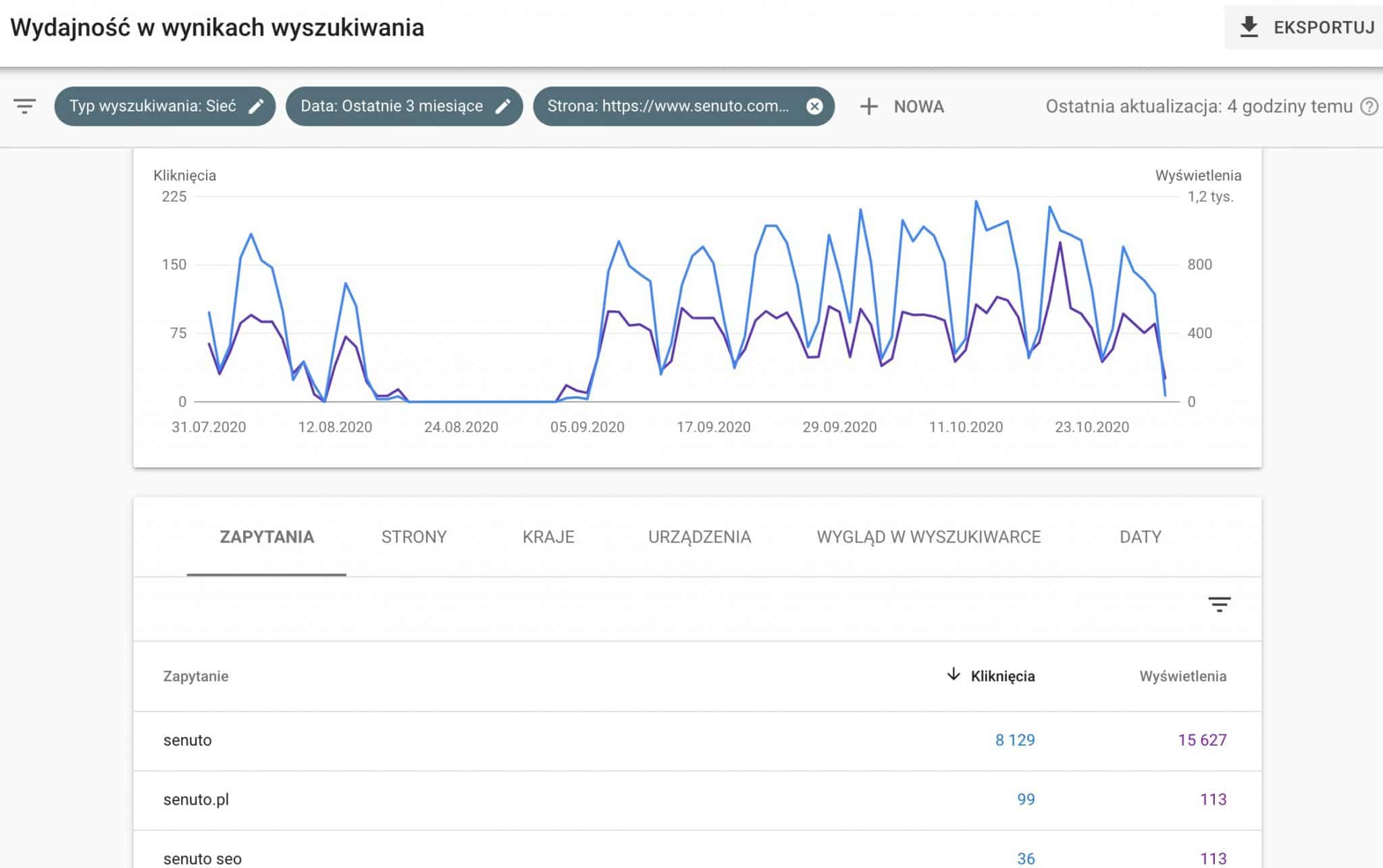Image resolution: width=1383 pixels, height=868 pixels.
Task: Open the table filter rows icon
Action: [1220, 604]
